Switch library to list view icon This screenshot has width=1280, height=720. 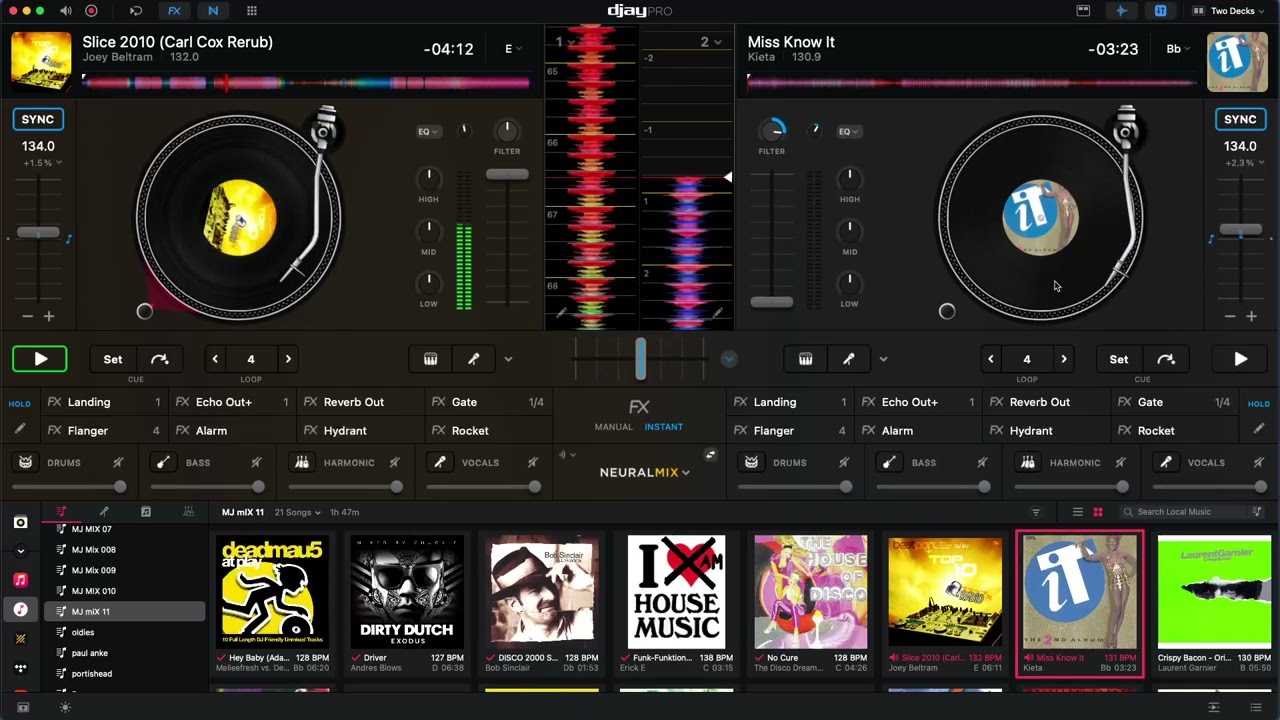click(1077, 512)
